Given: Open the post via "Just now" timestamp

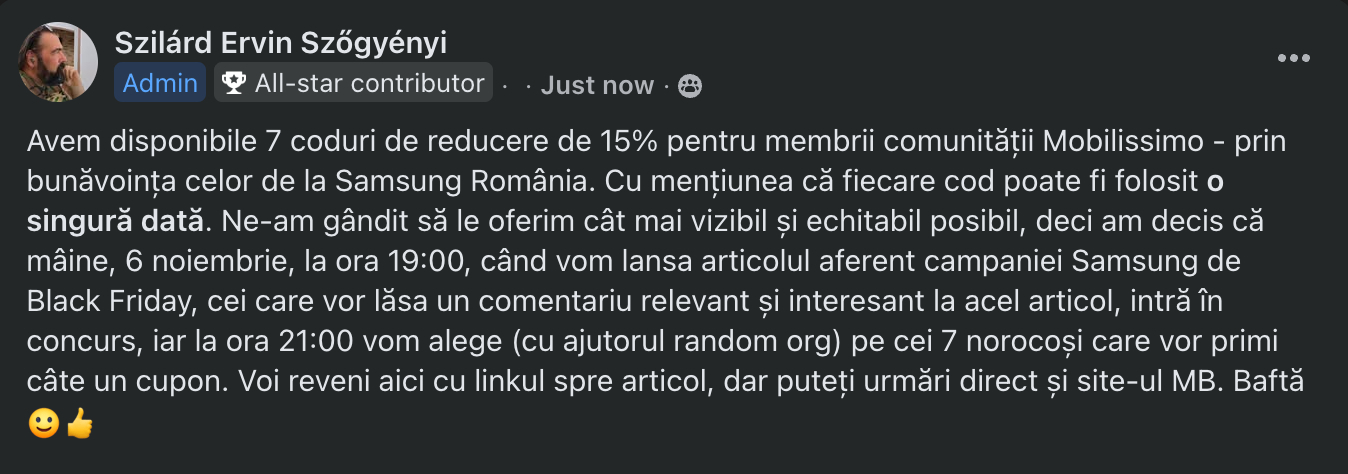Looking at the screenshot, I should pos(597,86).
